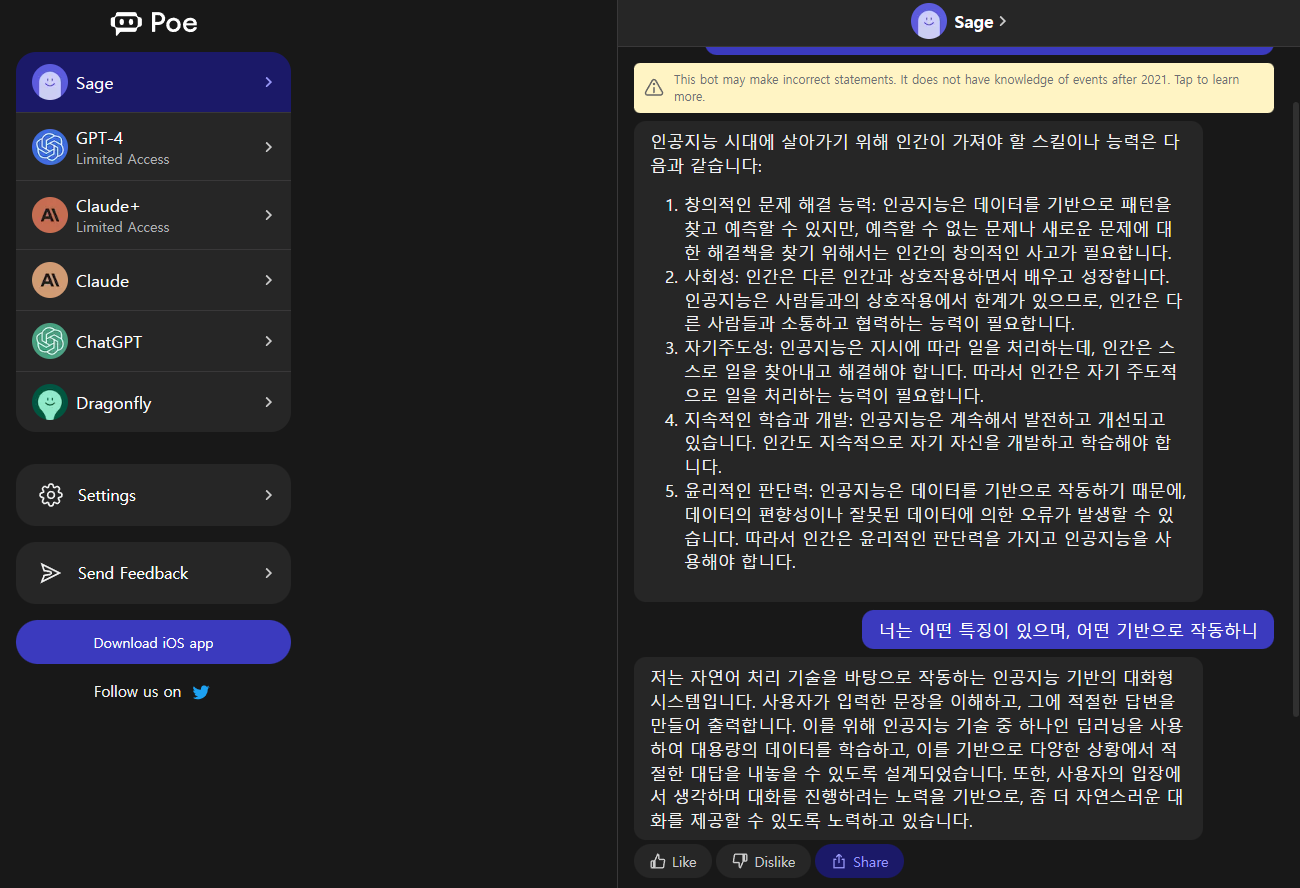Image resolution: width=1300 pixels, height=888 pixels.
Task: Click the Share button
Action: pyautogui.click(x=859, y=861)
